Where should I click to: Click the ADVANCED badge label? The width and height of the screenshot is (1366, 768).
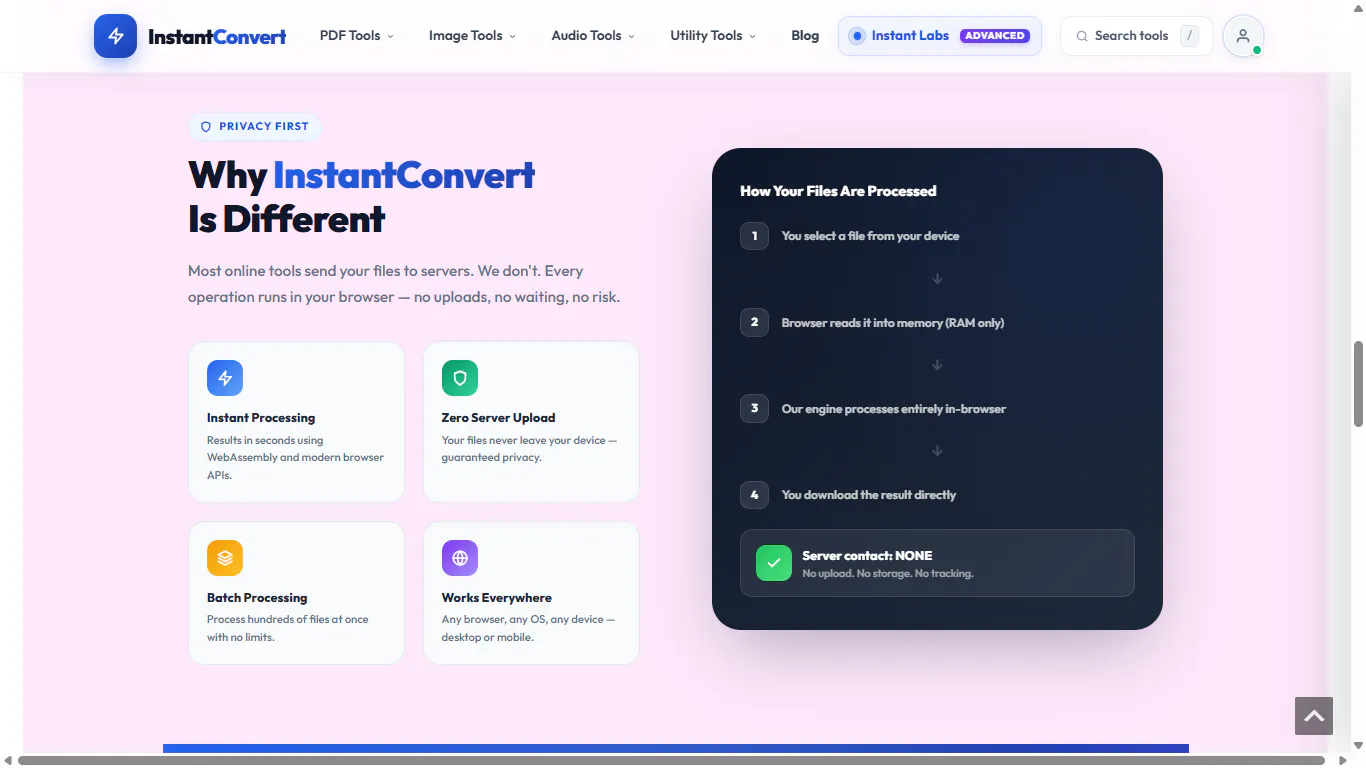pos(994,36)
